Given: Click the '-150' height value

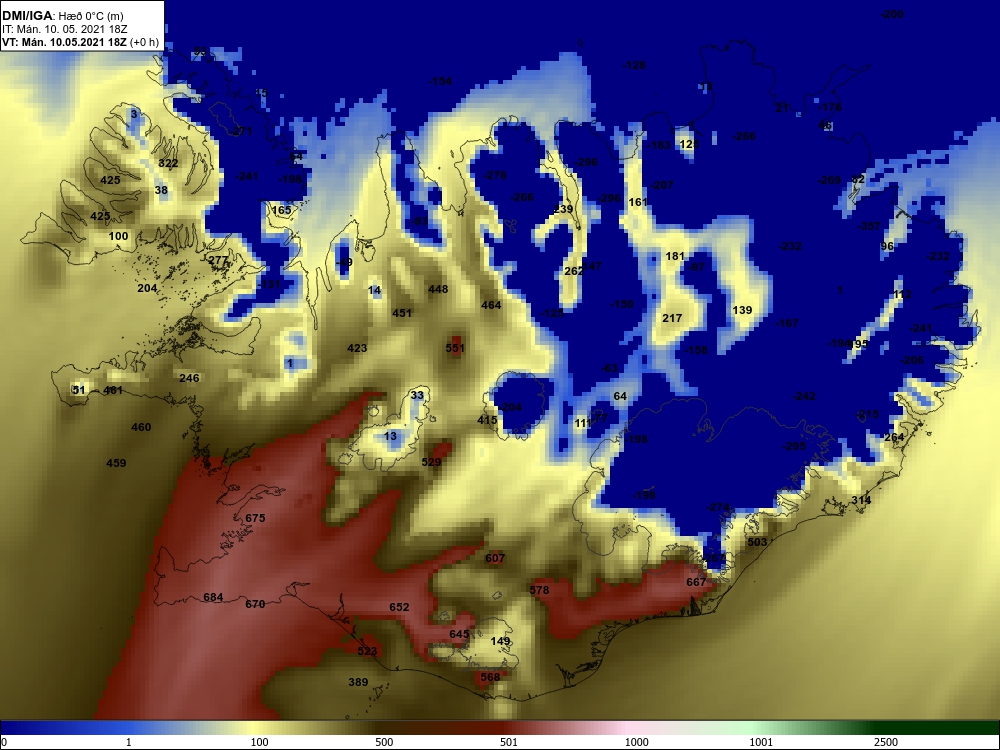Looking at the screenshot, I should [x=622, y=304].
